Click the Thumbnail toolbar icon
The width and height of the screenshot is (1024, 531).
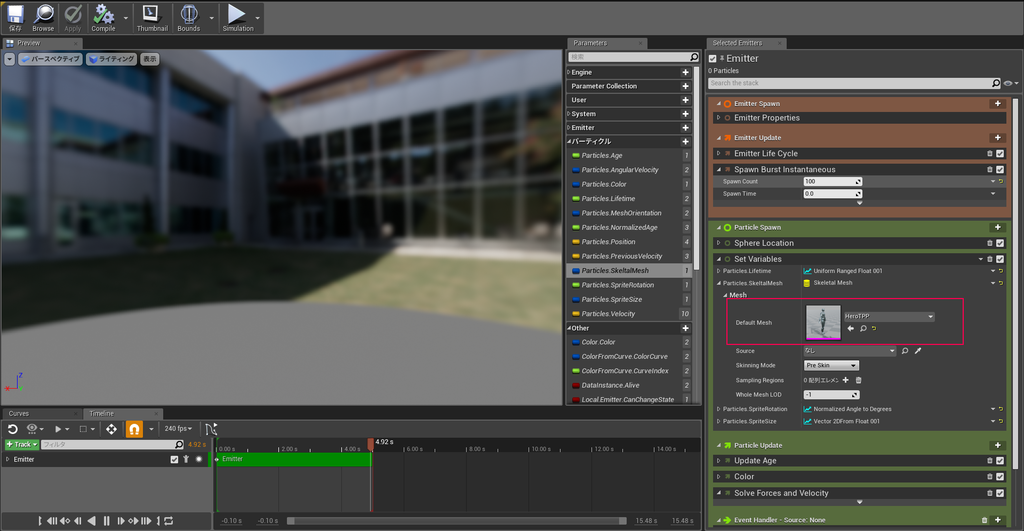click(152, 14)
